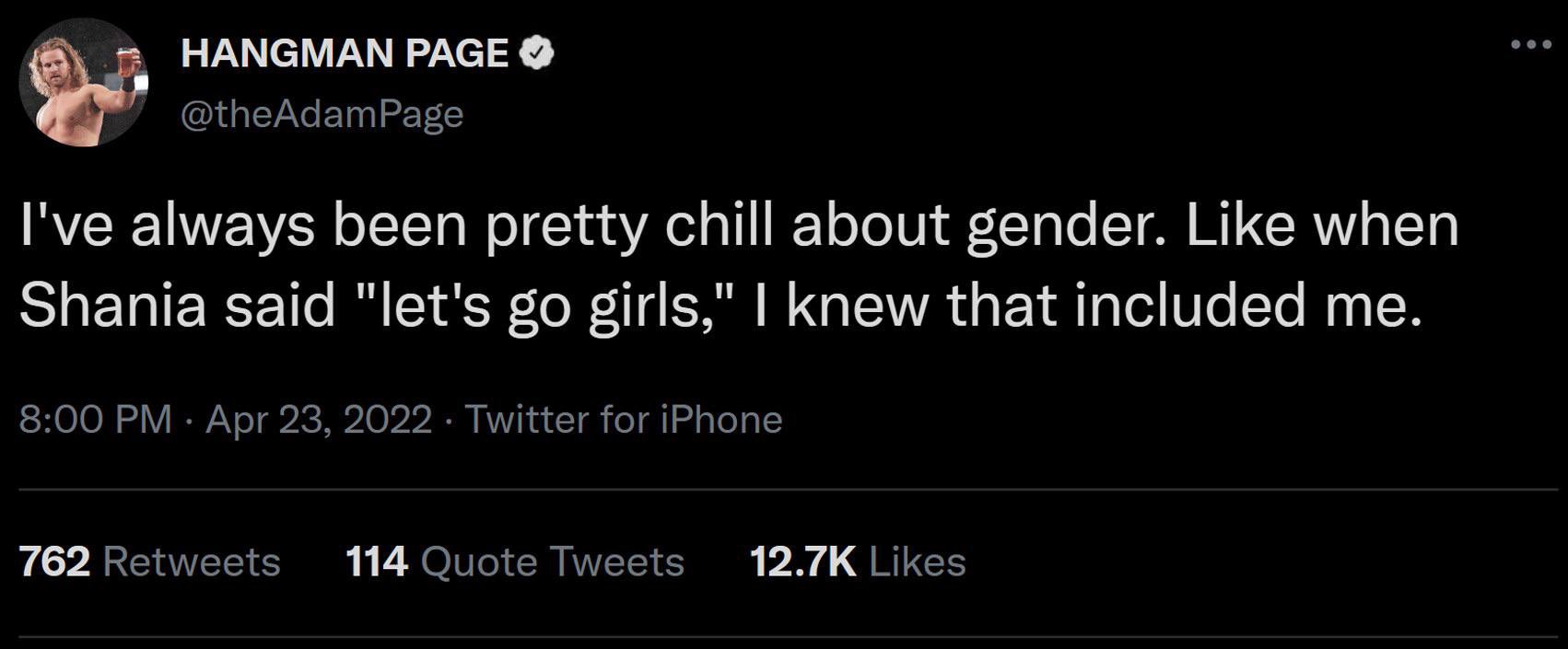The height and width of the screenshot is (649, 1568).
Task: Click the quoted "let's go girls," phrase
Action: tap(544, 306)
